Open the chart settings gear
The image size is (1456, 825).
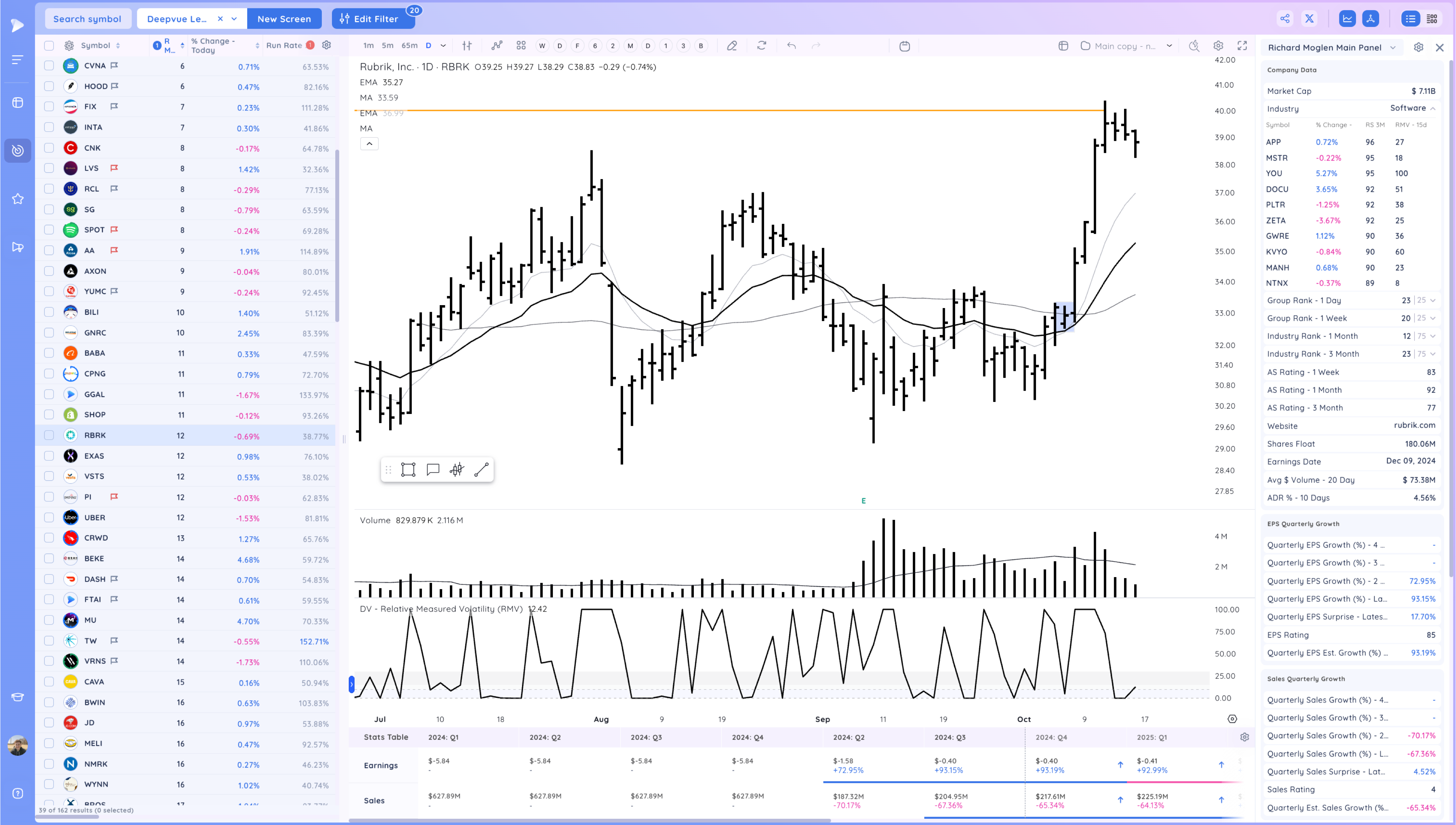pyautogui.click(x=1218, y=46)
